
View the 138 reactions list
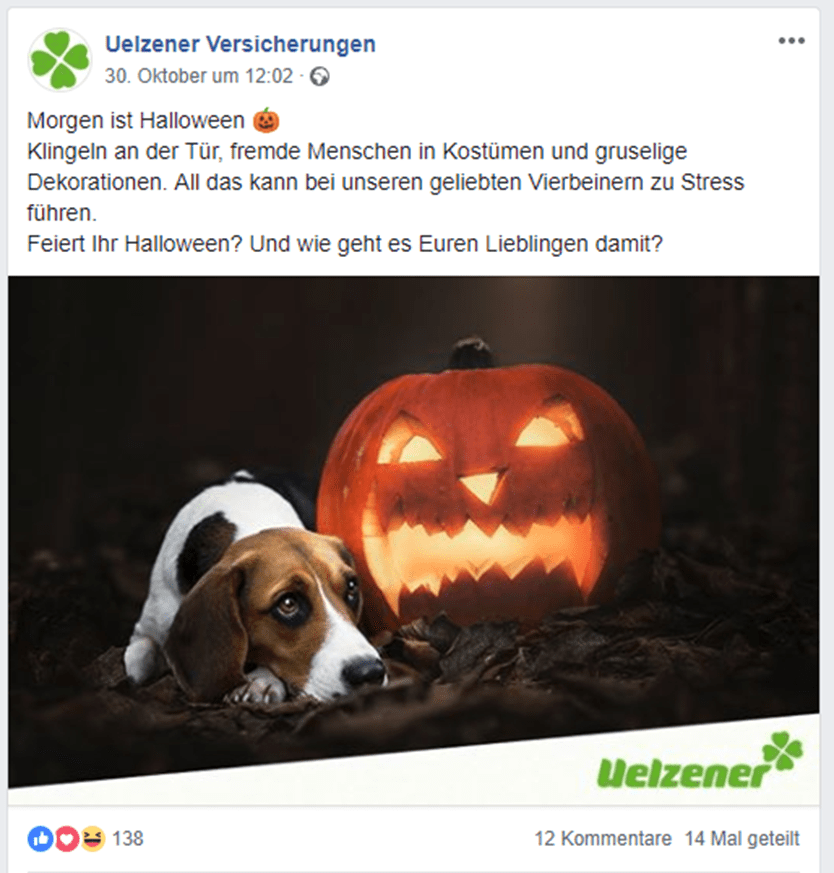128,838
